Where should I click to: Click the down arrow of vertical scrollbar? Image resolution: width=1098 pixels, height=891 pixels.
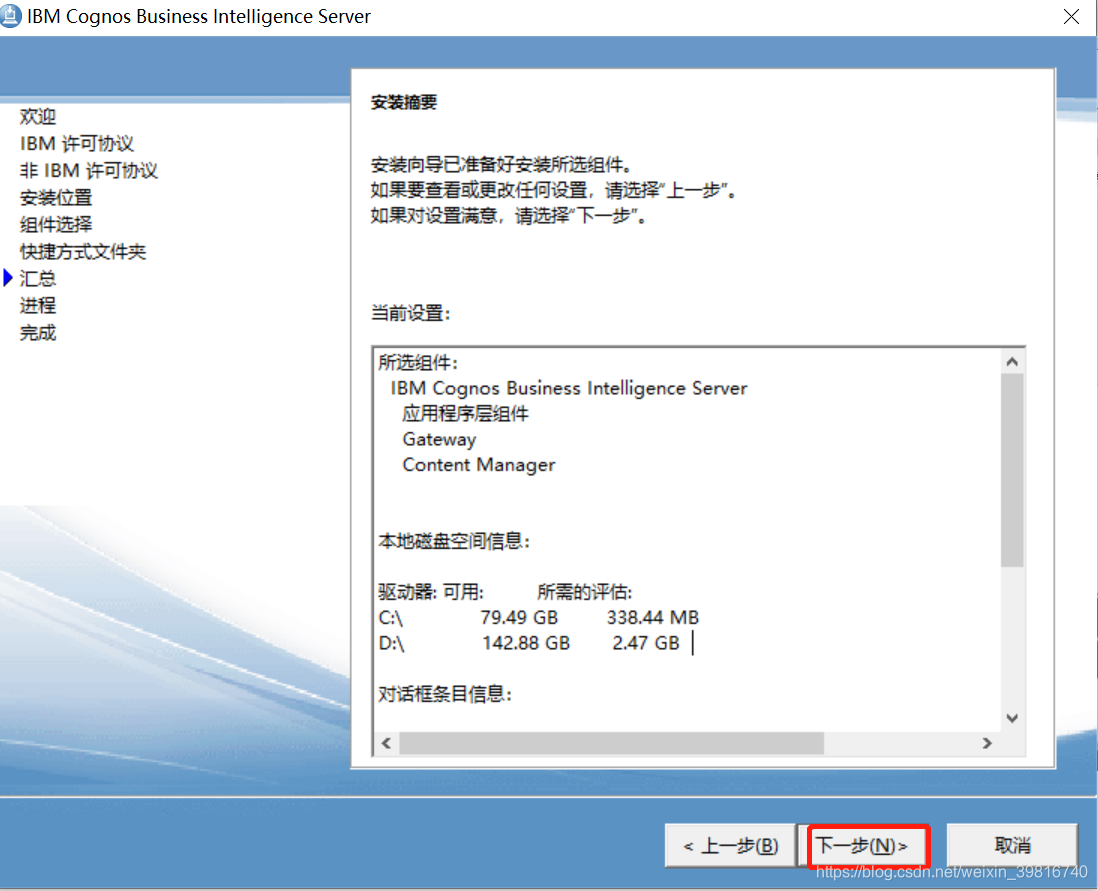[x=1012, y=718]
